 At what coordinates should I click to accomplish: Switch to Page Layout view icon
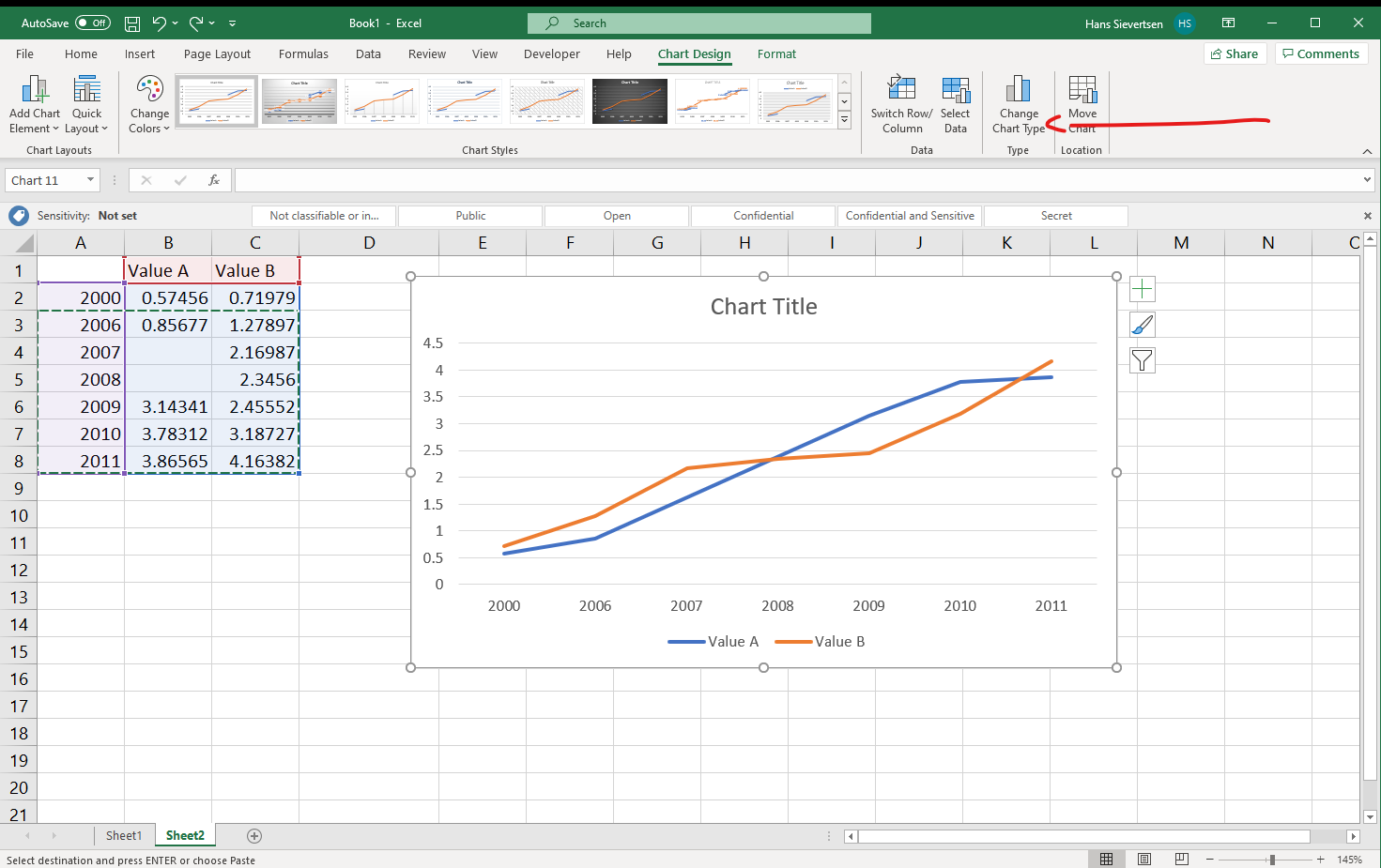[1144, 859]
